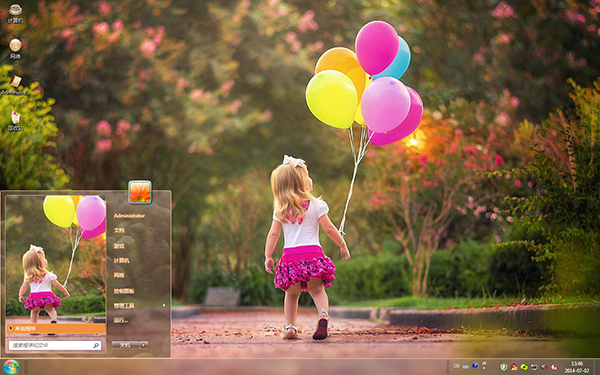600x375 pixels.
Task: Expand All Programs (所有程序) list
Action: 56,328
